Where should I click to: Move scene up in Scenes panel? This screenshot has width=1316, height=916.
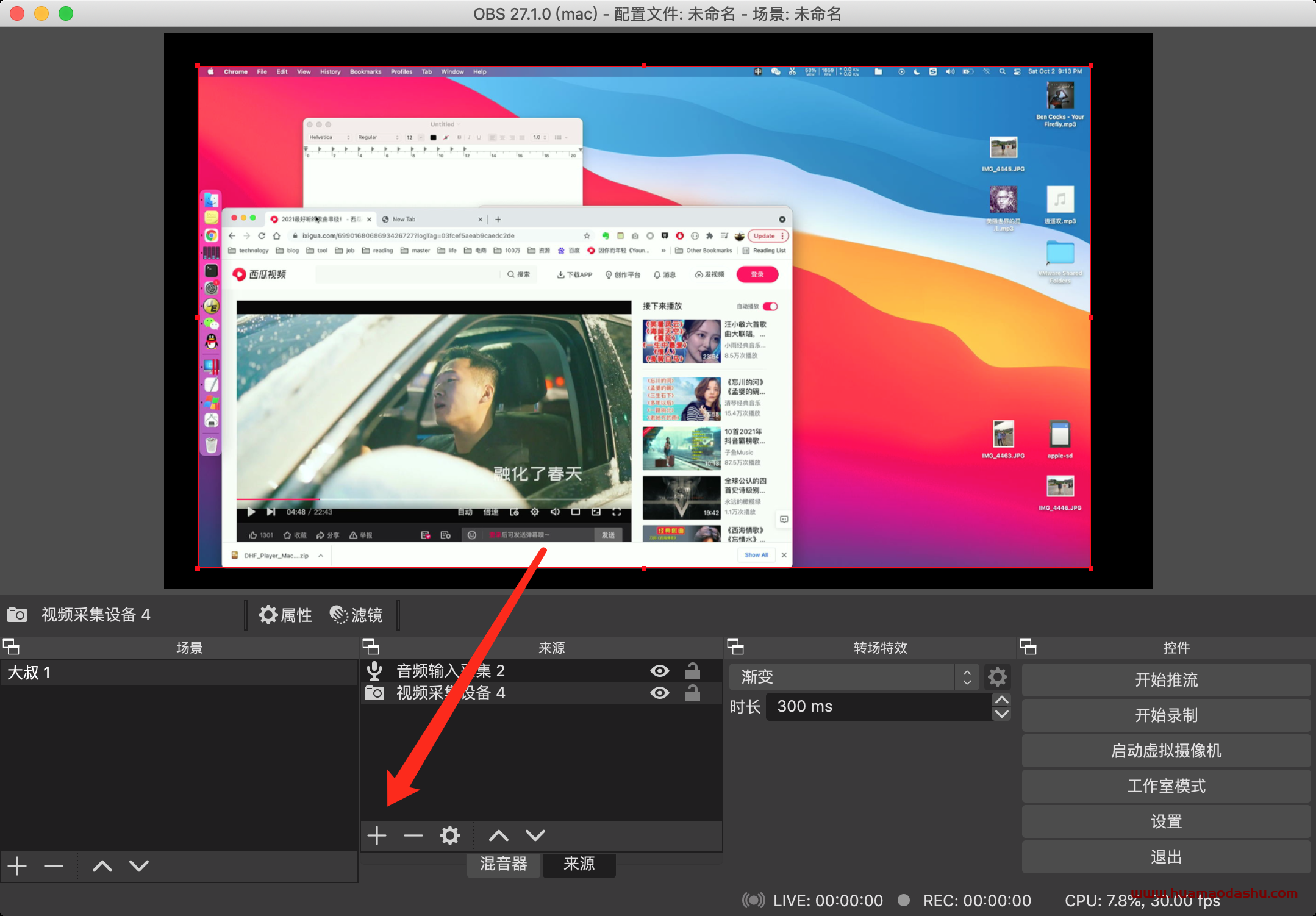click(x=102, y=866)
